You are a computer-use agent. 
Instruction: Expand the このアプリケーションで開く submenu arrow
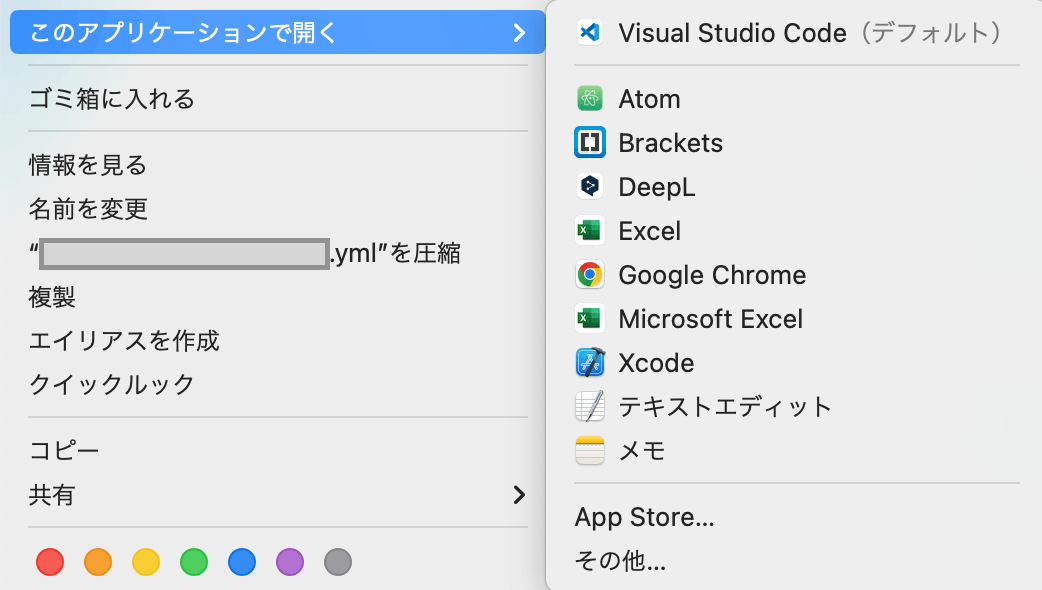518,33
